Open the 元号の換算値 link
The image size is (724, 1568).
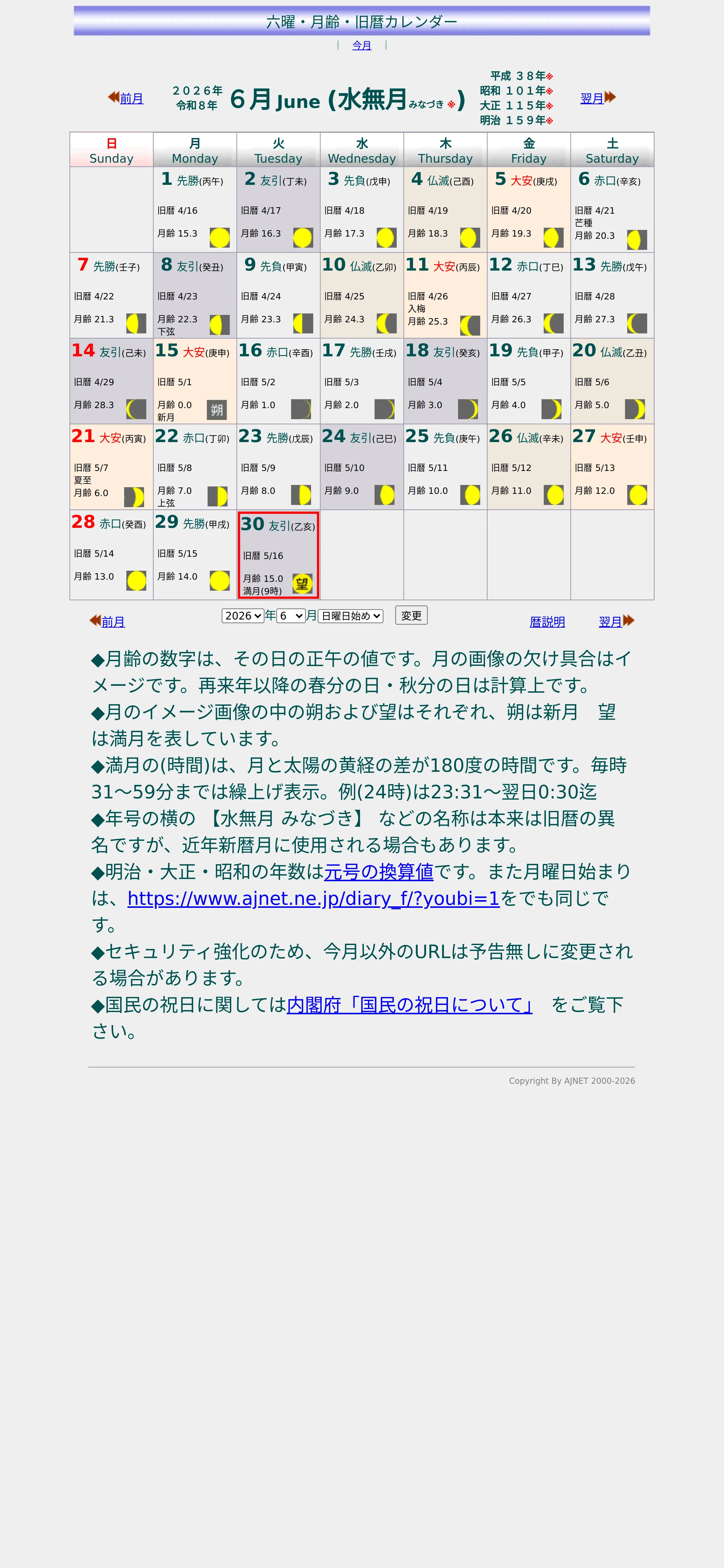tap(379, 872)
